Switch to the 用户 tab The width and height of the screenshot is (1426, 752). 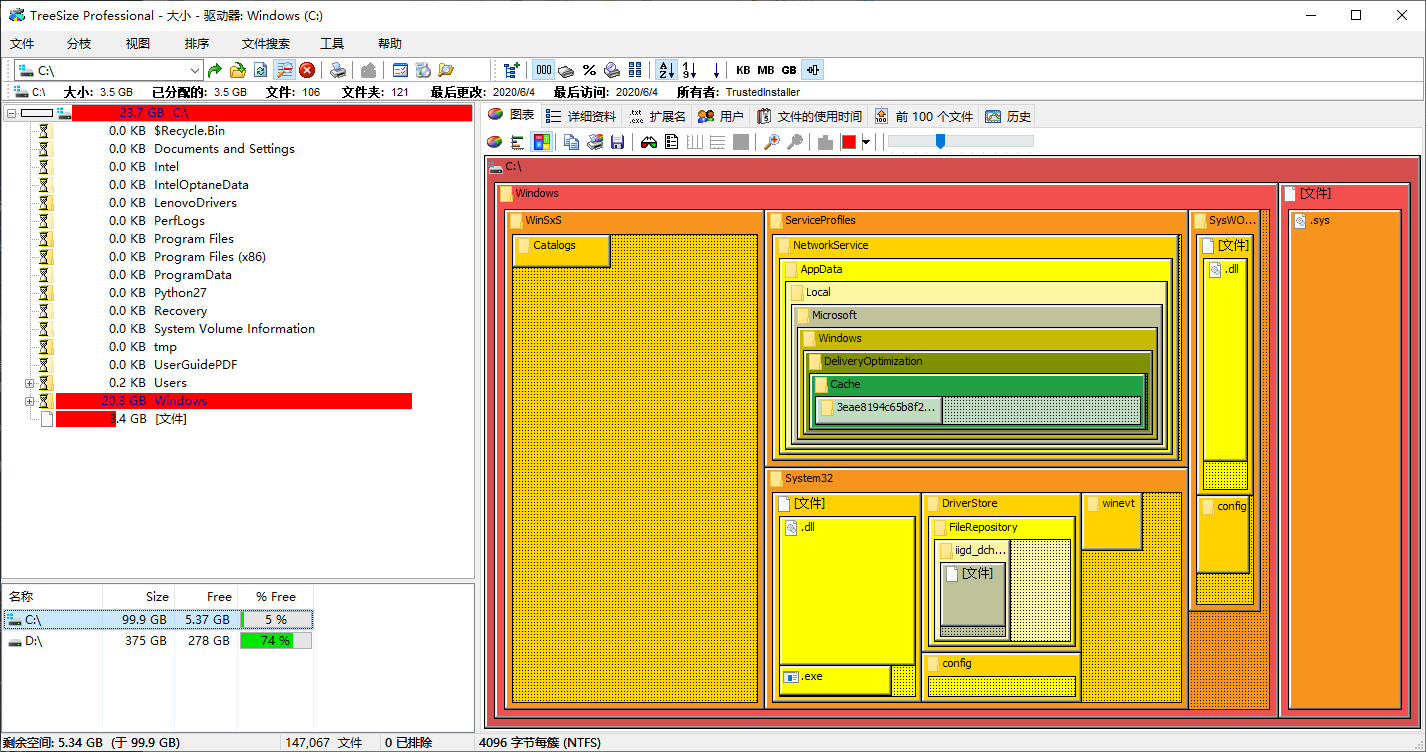pyautogui.click(x=721, y=116)
